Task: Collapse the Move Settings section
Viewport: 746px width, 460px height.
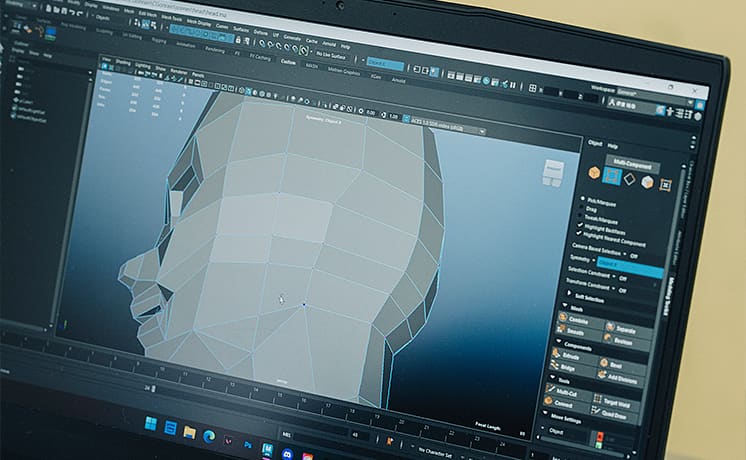Action: [x=546, y=413]
